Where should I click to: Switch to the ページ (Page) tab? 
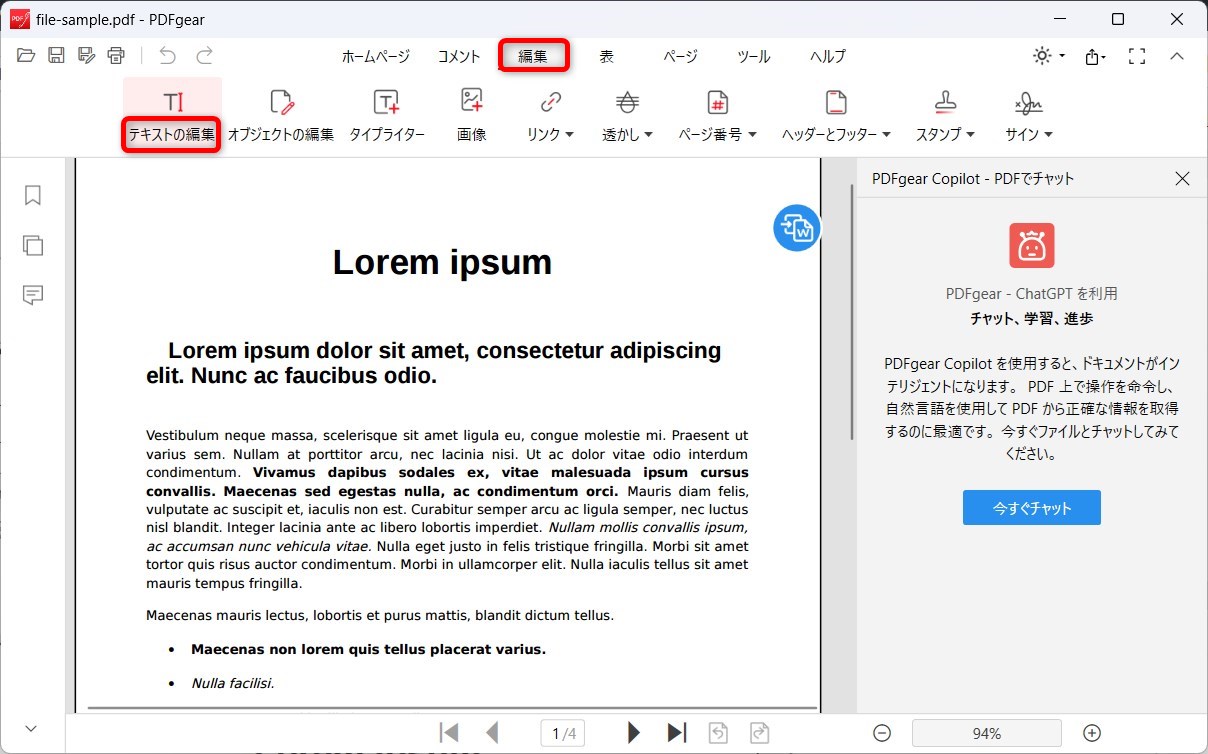coord(680,57)
